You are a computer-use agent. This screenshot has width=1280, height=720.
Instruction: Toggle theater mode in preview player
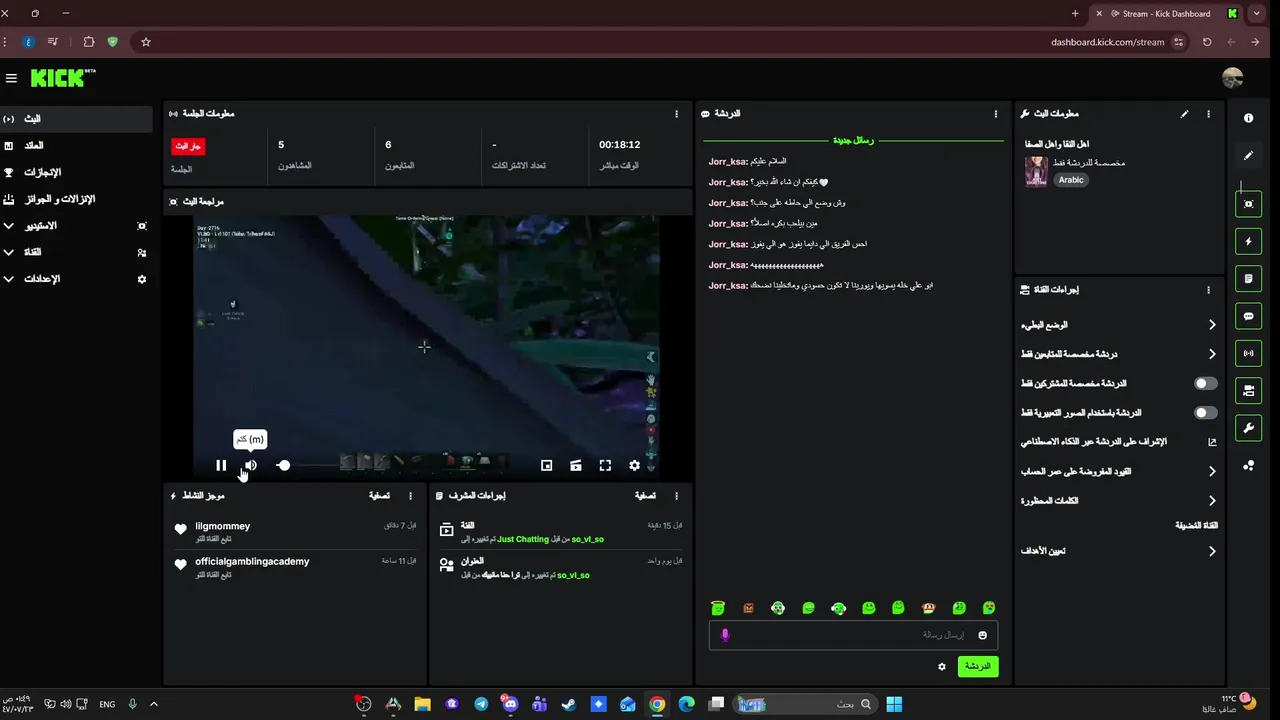(x=576, y=465)
